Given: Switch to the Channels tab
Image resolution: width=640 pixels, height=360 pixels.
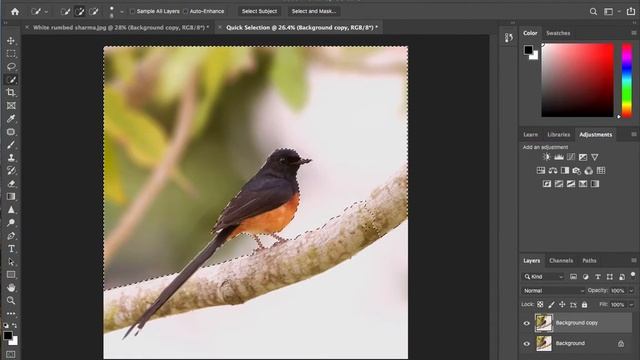Looking at the screenshot, I should click(561, 261).
